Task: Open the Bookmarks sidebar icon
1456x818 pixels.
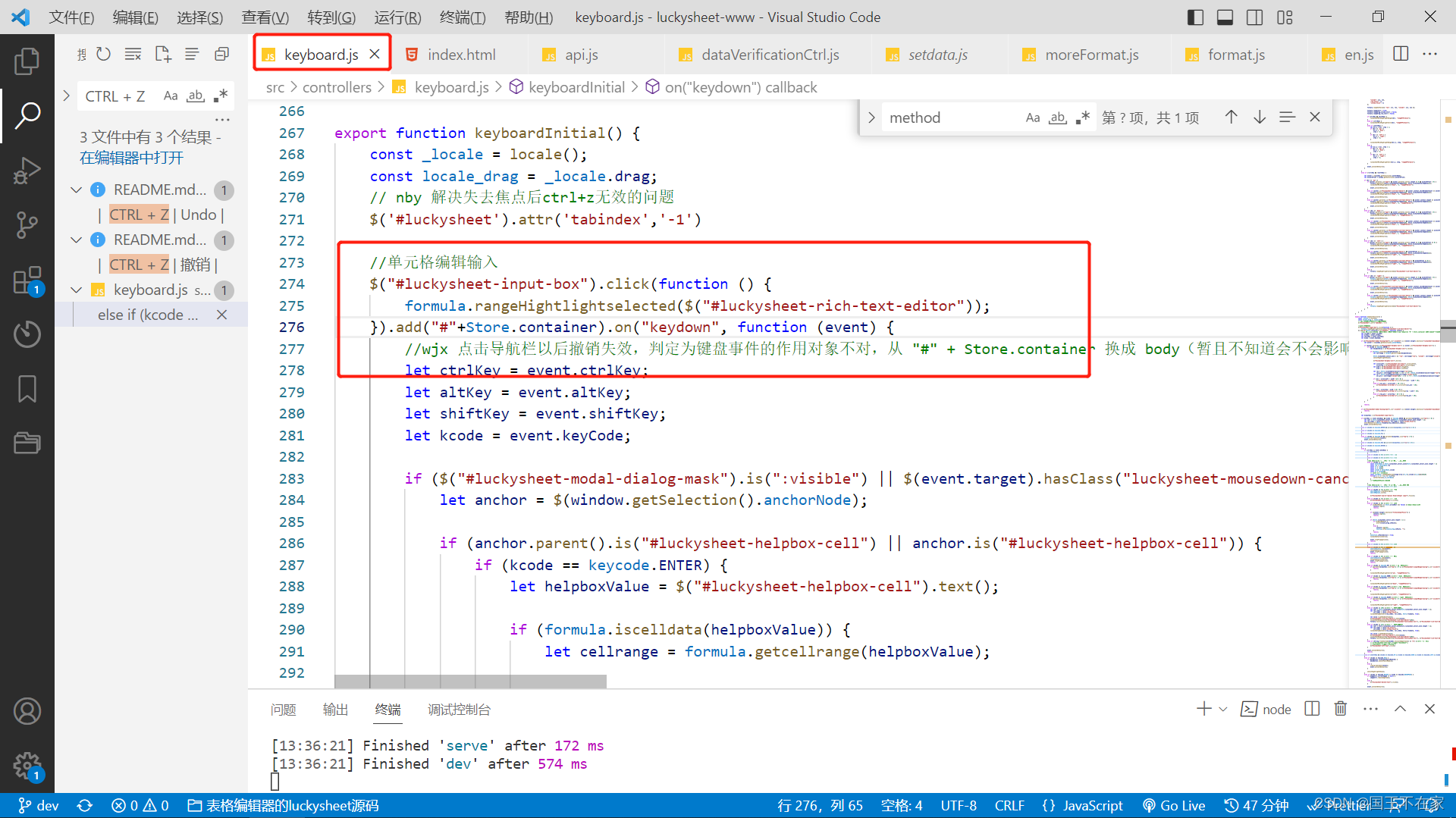Action: [x=27, y=388]
